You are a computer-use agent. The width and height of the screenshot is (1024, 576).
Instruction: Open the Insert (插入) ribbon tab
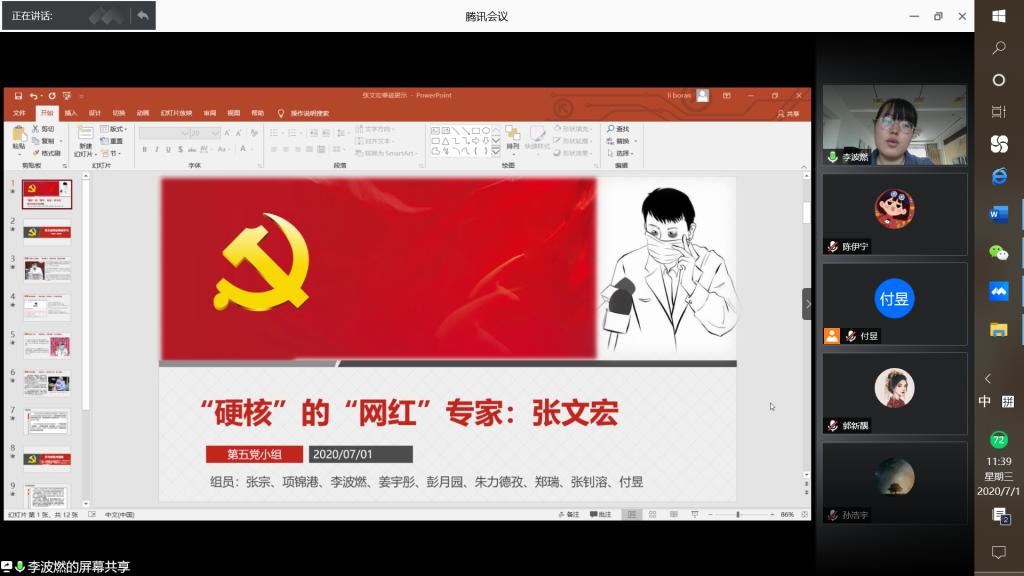pos(71,113)
